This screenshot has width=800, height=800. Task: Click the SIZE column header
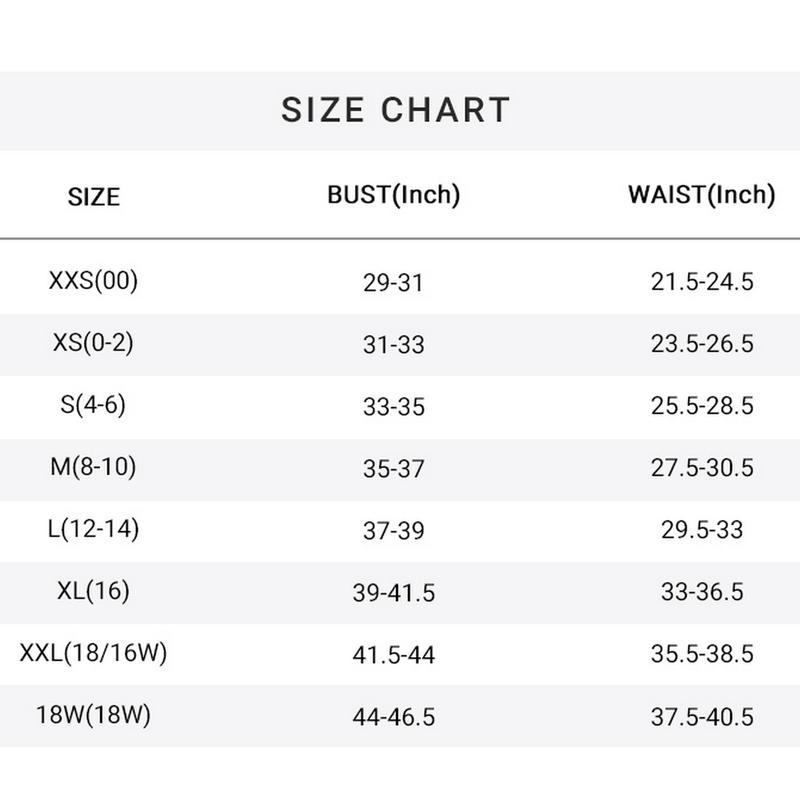pos(93,196)
